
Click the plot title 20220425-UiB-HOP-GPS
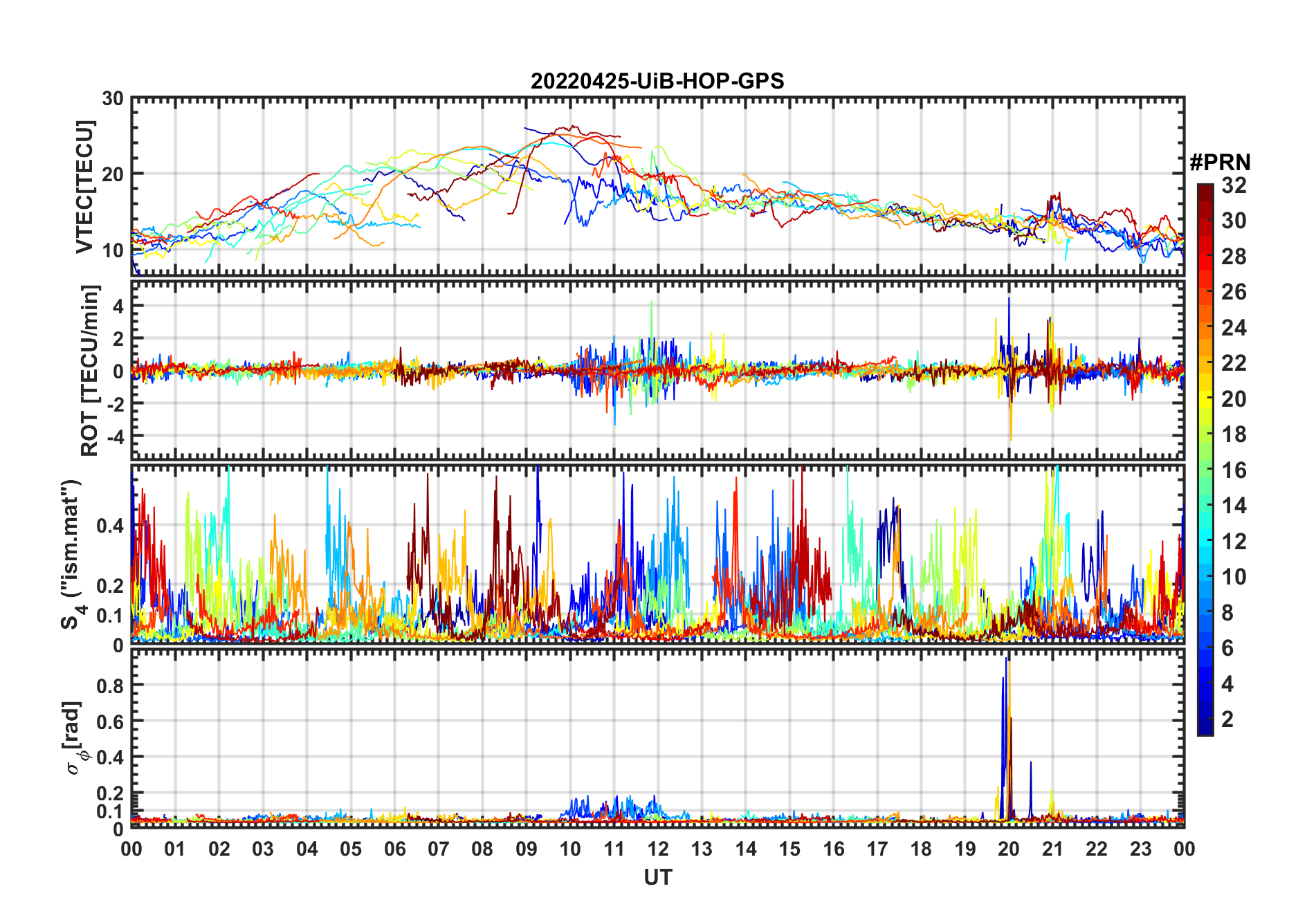(657, 81)
